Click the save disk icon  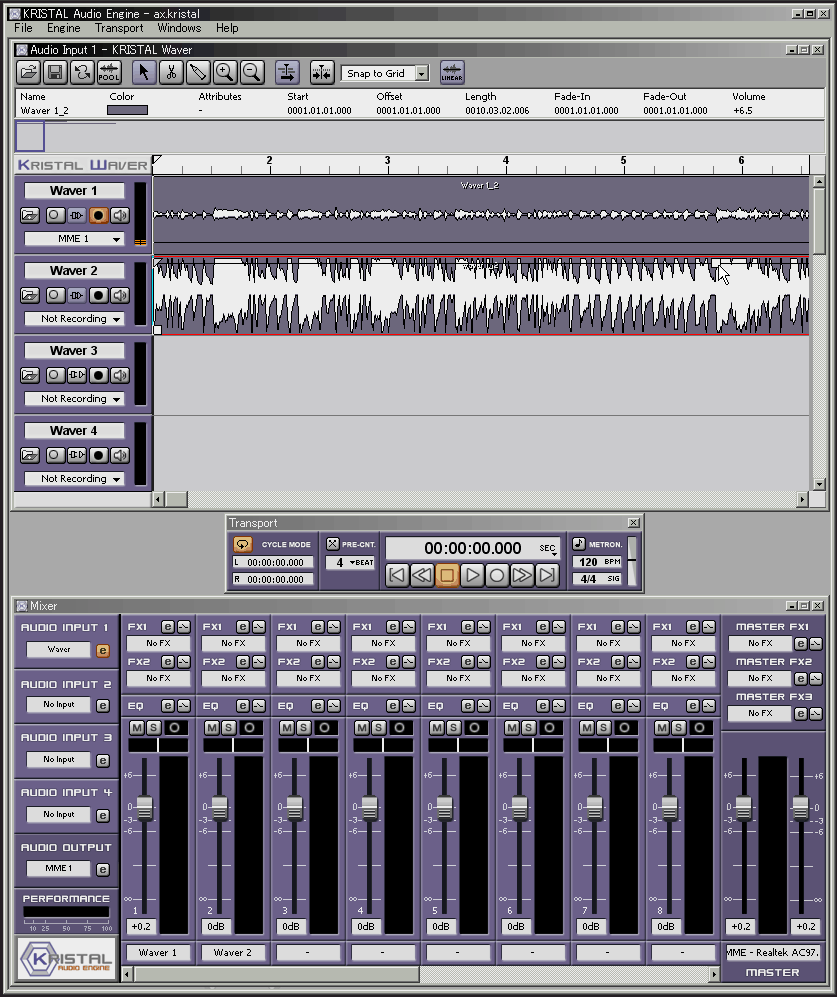click(55, 72)
